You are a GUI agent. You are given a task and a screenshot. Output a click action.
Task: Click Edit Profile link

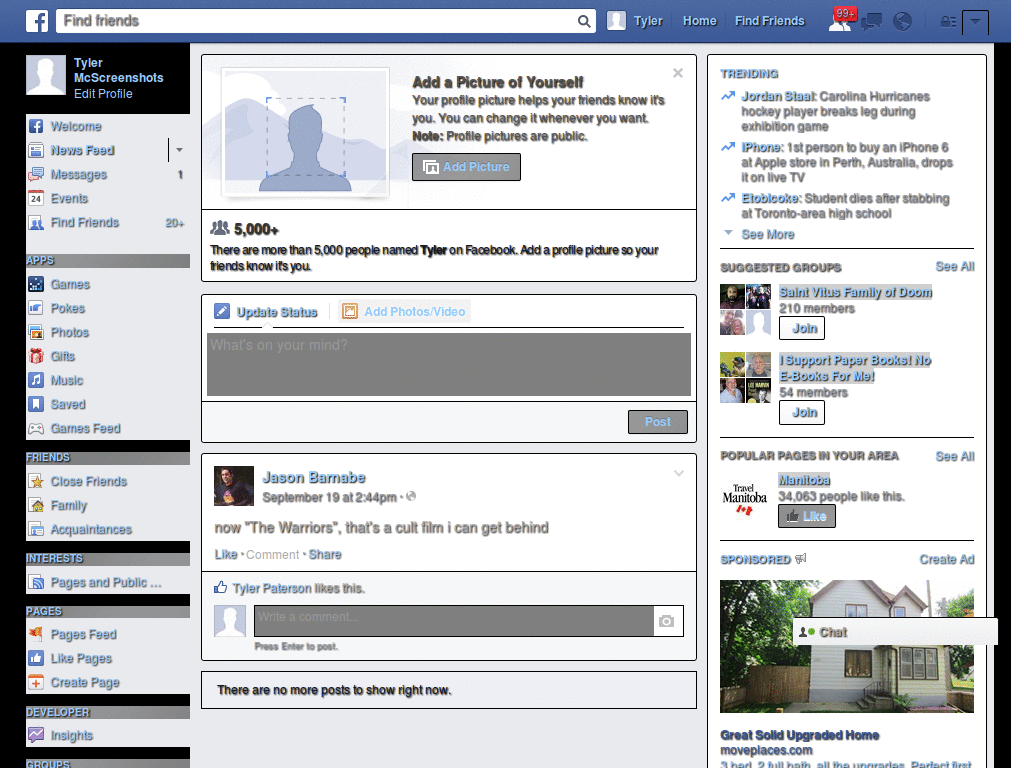point(103,94)
